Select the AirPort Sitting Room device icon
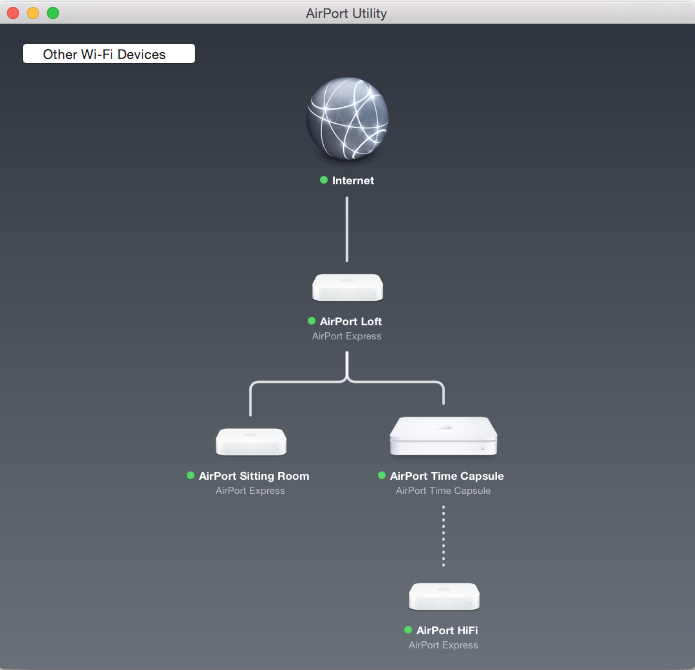Screen dimensions: 695x670 [x=251, y=442]
